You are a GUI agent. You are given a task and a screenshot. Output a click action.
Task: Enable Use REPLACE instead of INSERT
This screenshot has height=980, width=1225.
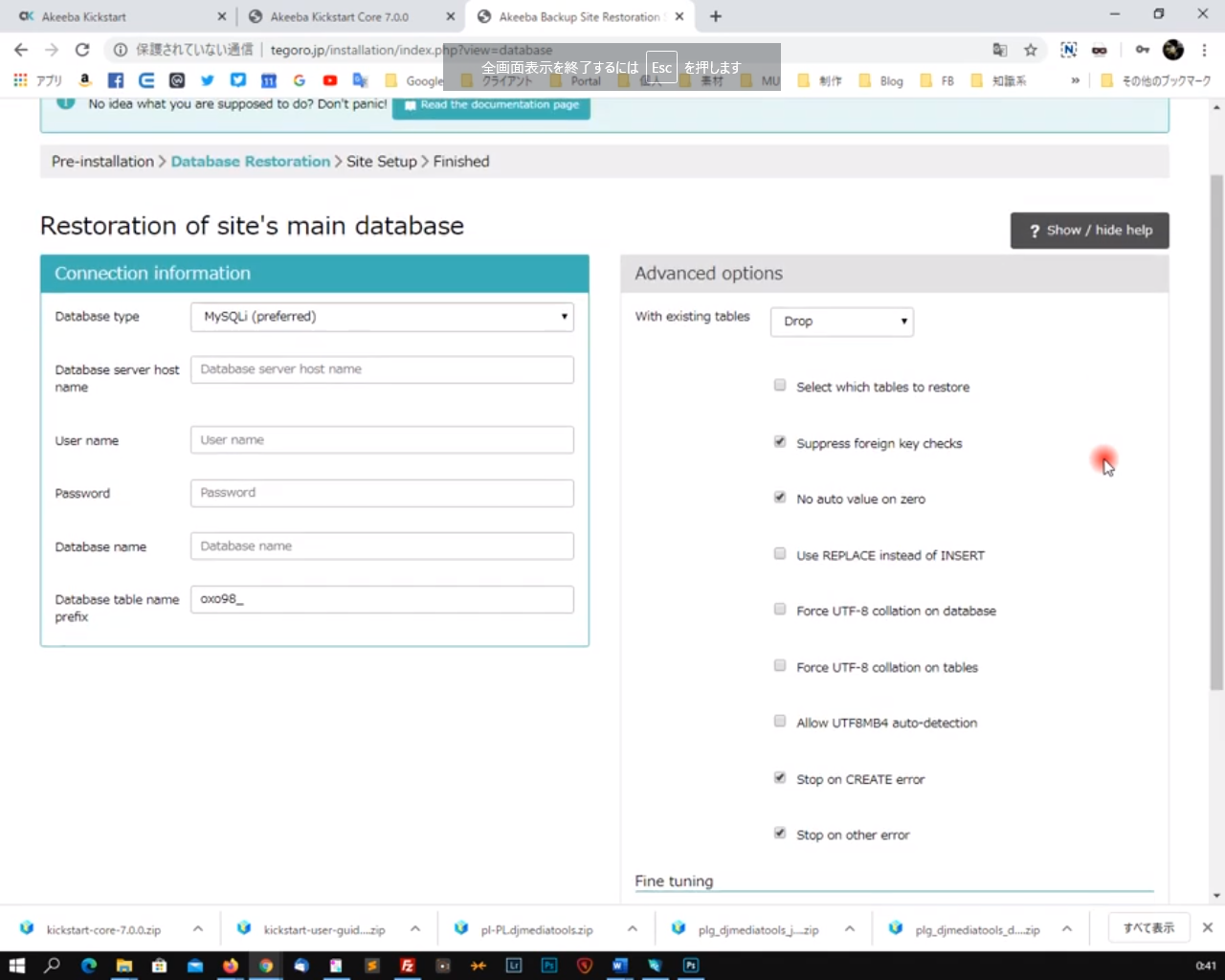tap(780, 553)
